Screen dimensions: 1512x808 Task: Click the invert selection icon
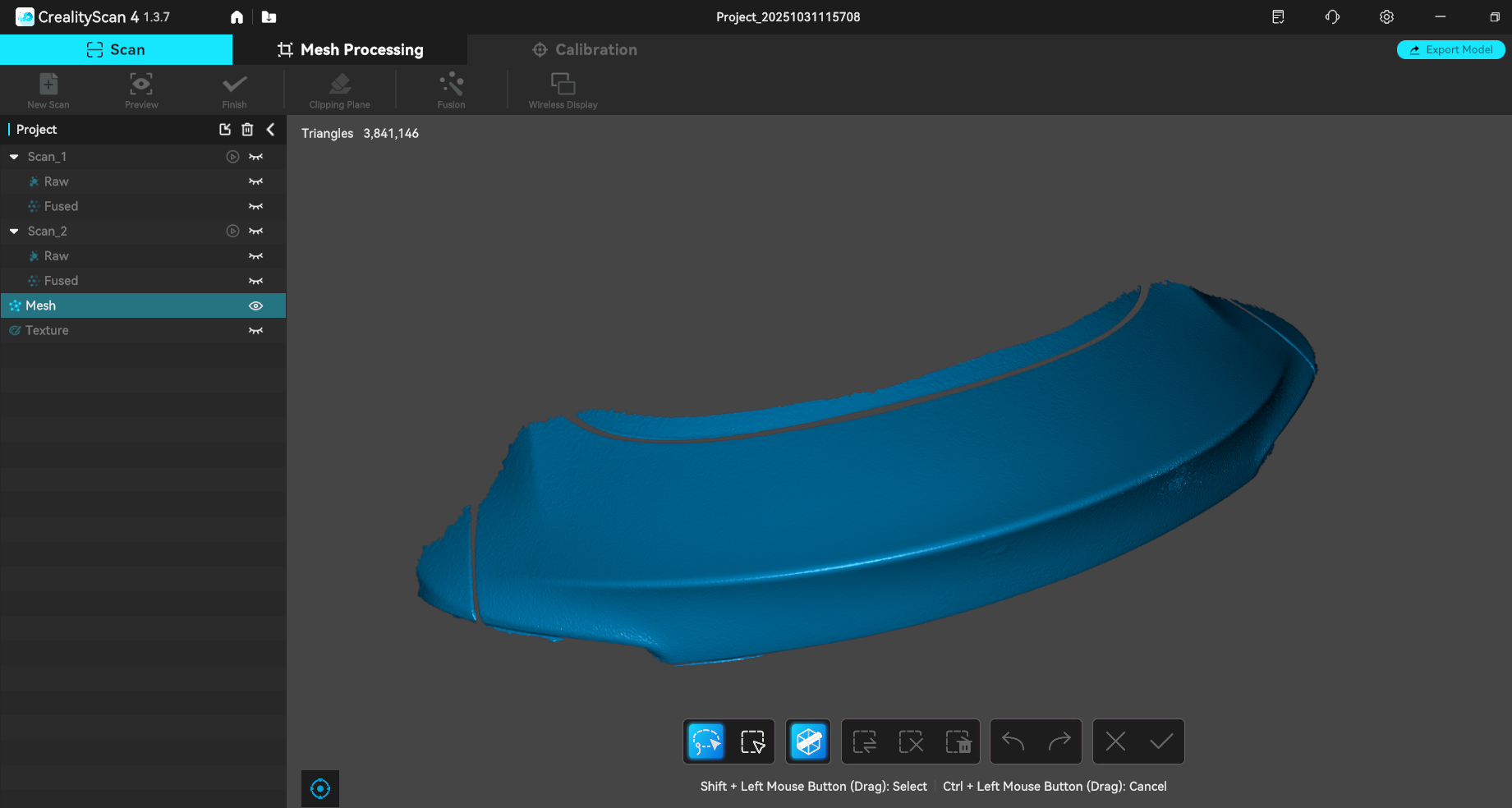(x=864, y=741)
